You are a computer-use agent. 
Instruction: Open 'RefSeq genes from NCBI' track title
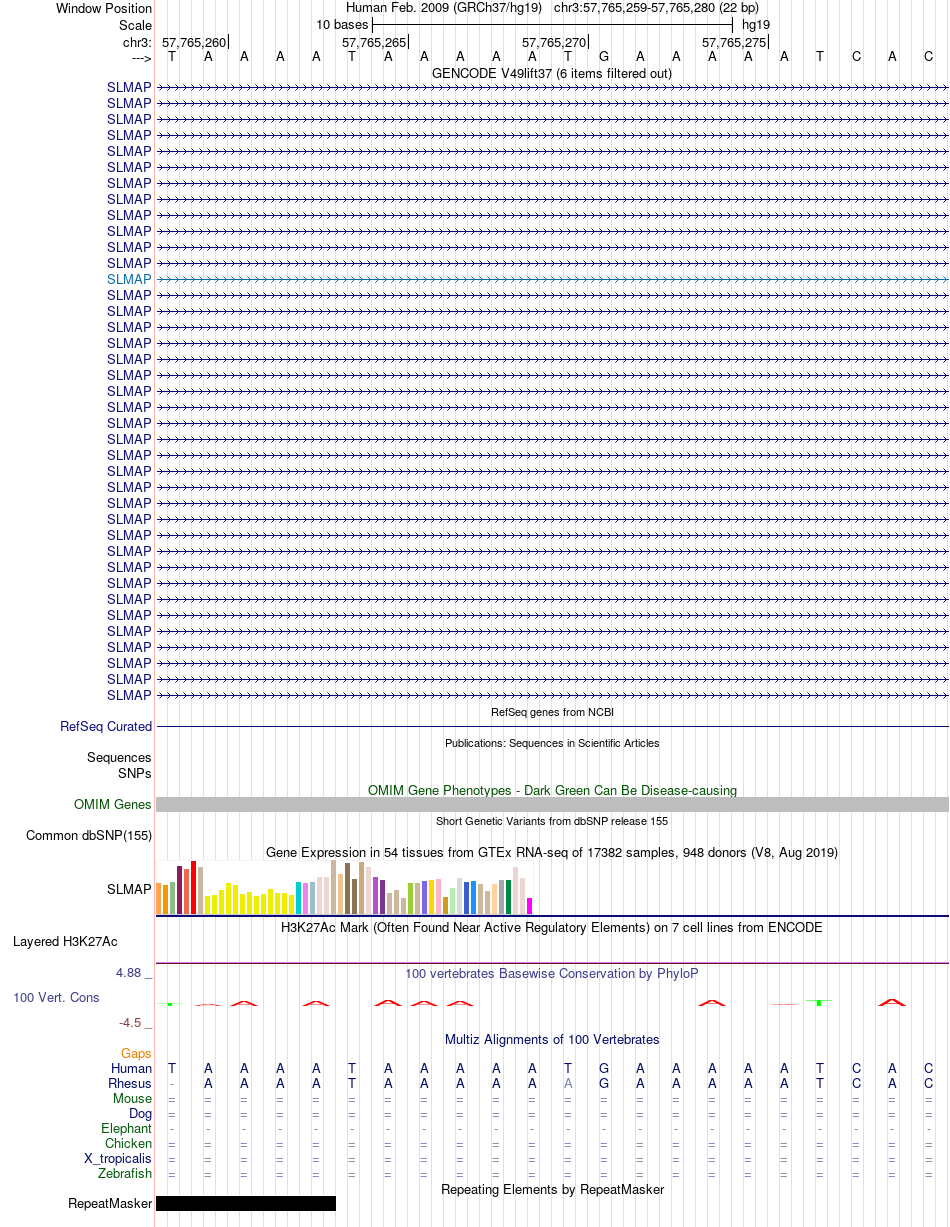point(552,712)
